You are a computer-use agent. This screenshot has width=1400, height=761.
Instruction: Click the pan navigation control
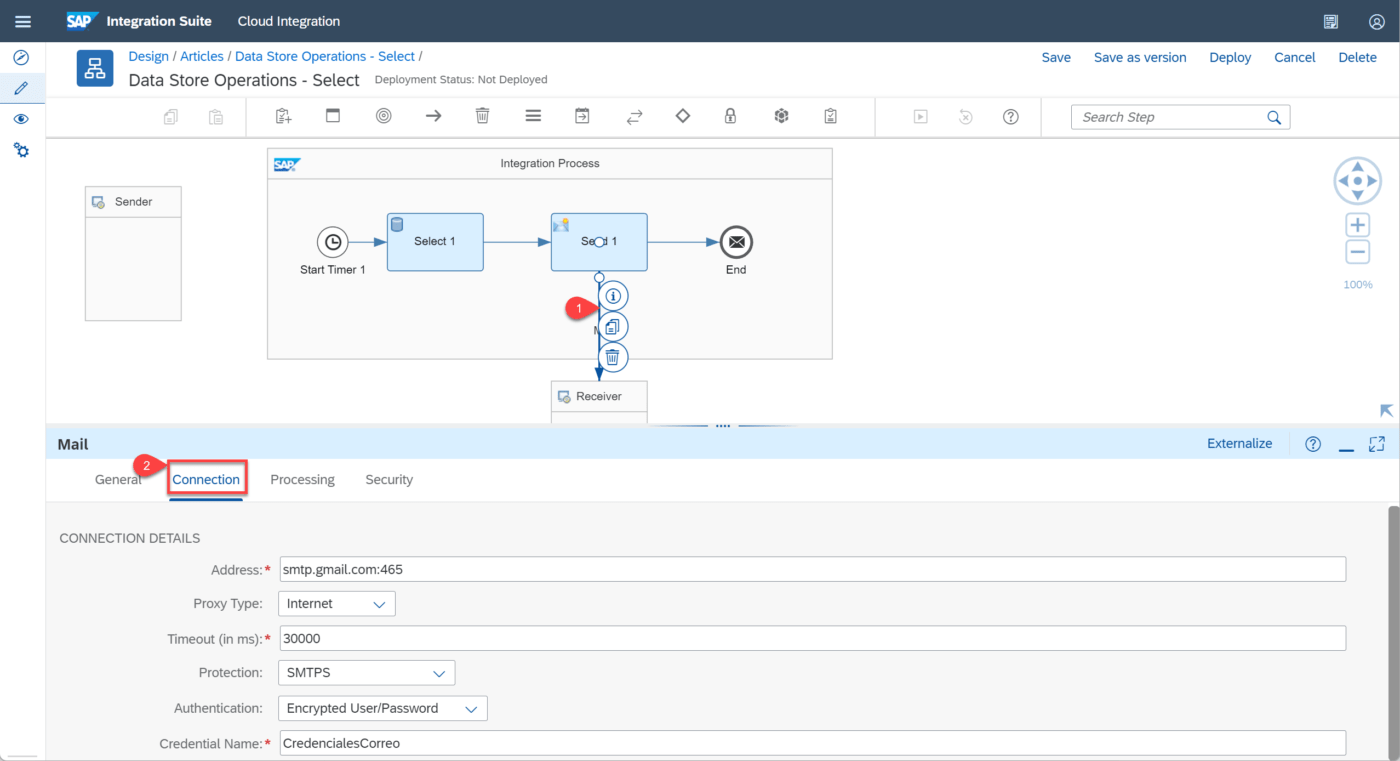click(1357, 181)
